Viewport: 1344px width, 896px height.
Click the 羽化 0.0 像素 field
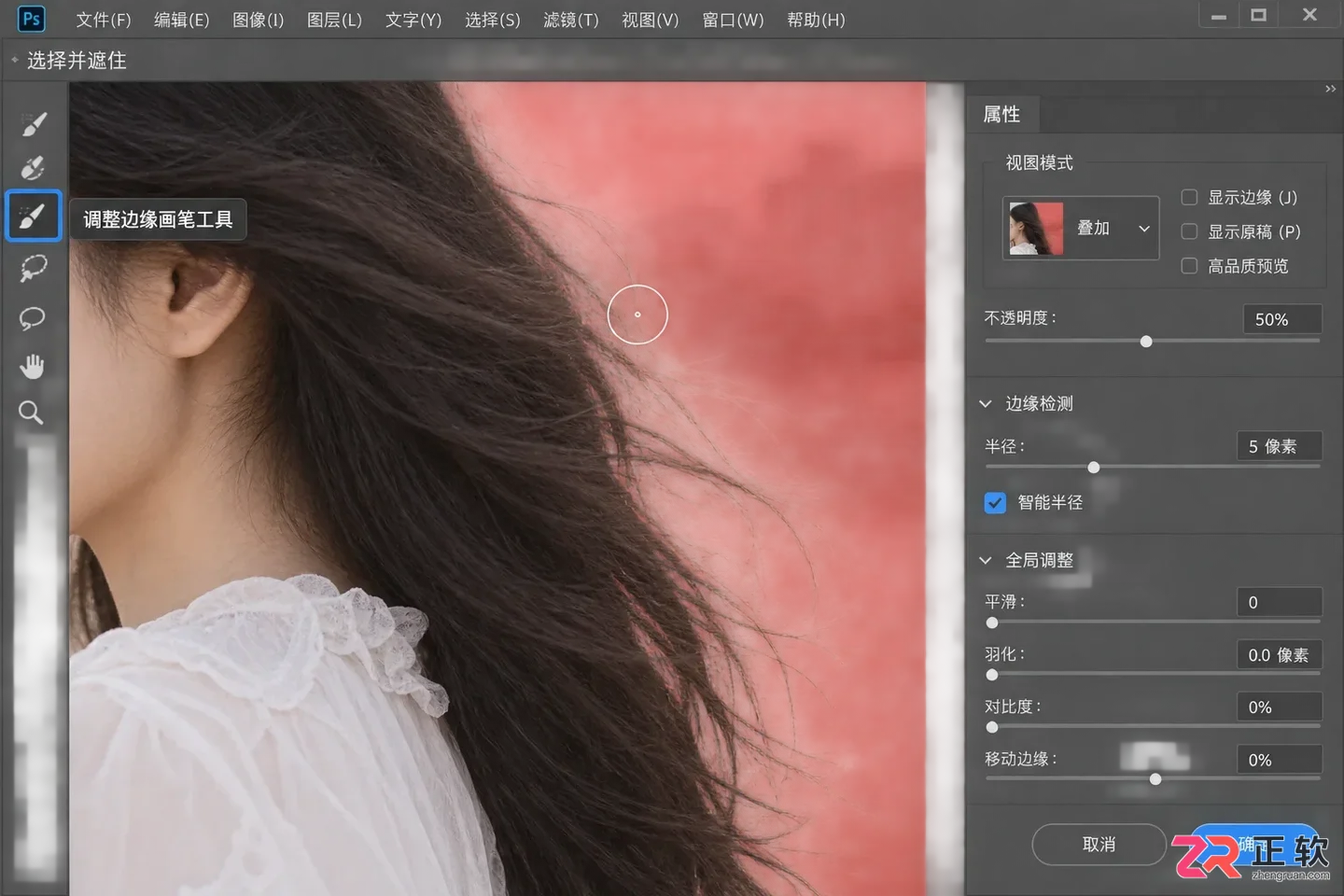pyautogui.click(x=1279, y=655)
